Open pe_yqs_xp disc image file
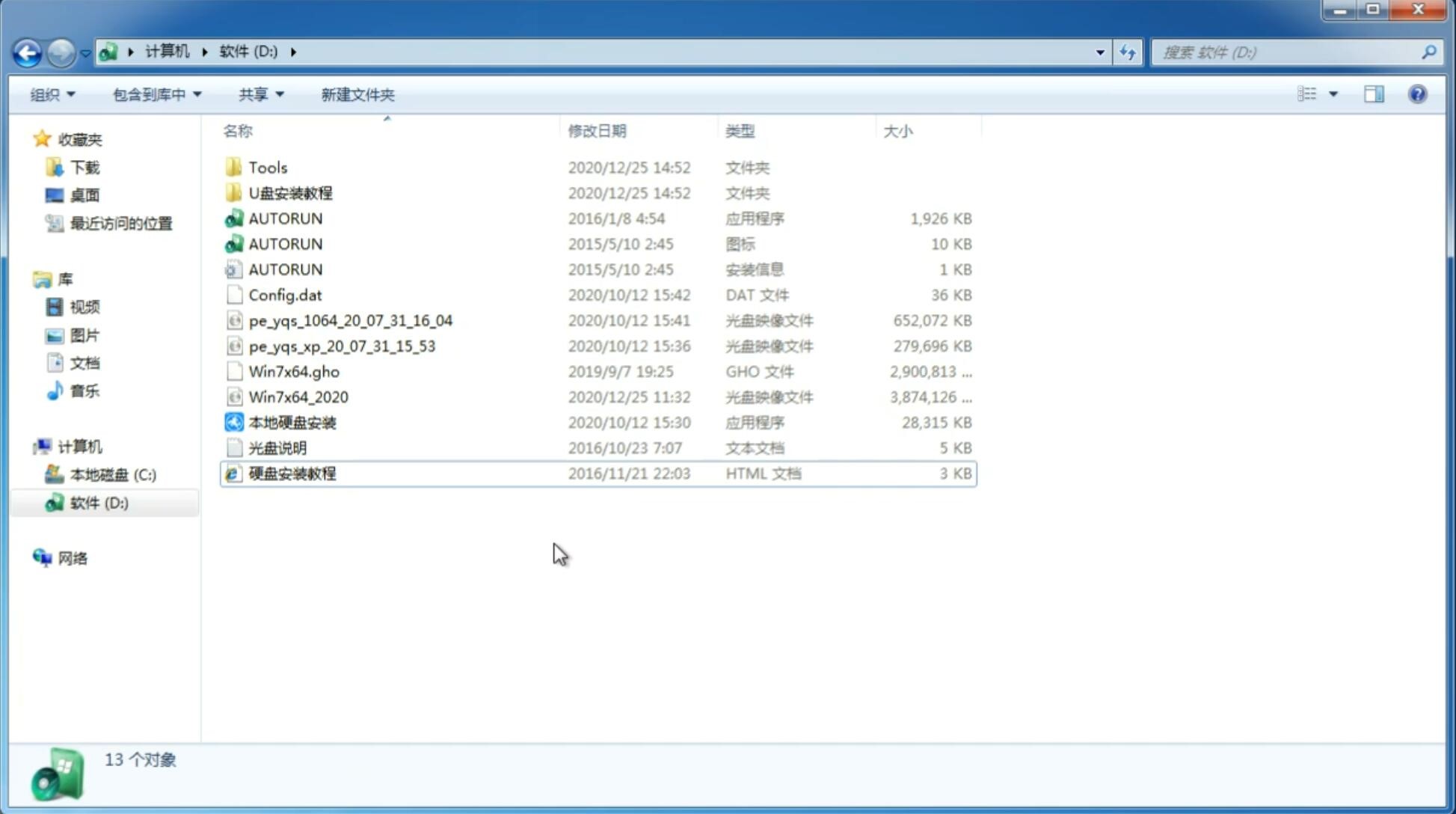 342,346
